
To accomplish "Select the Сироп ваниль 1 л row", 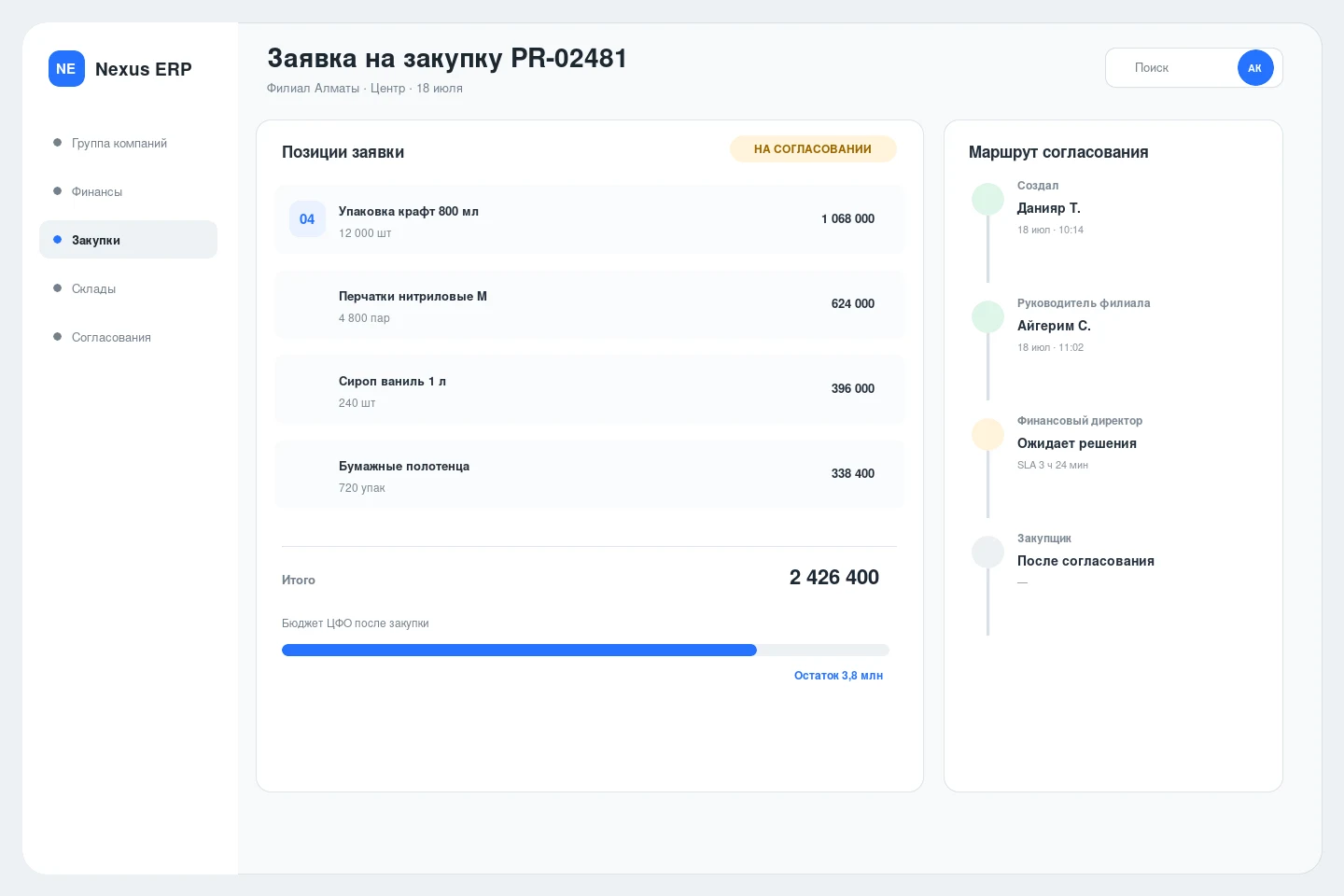I will pos(589,389).
